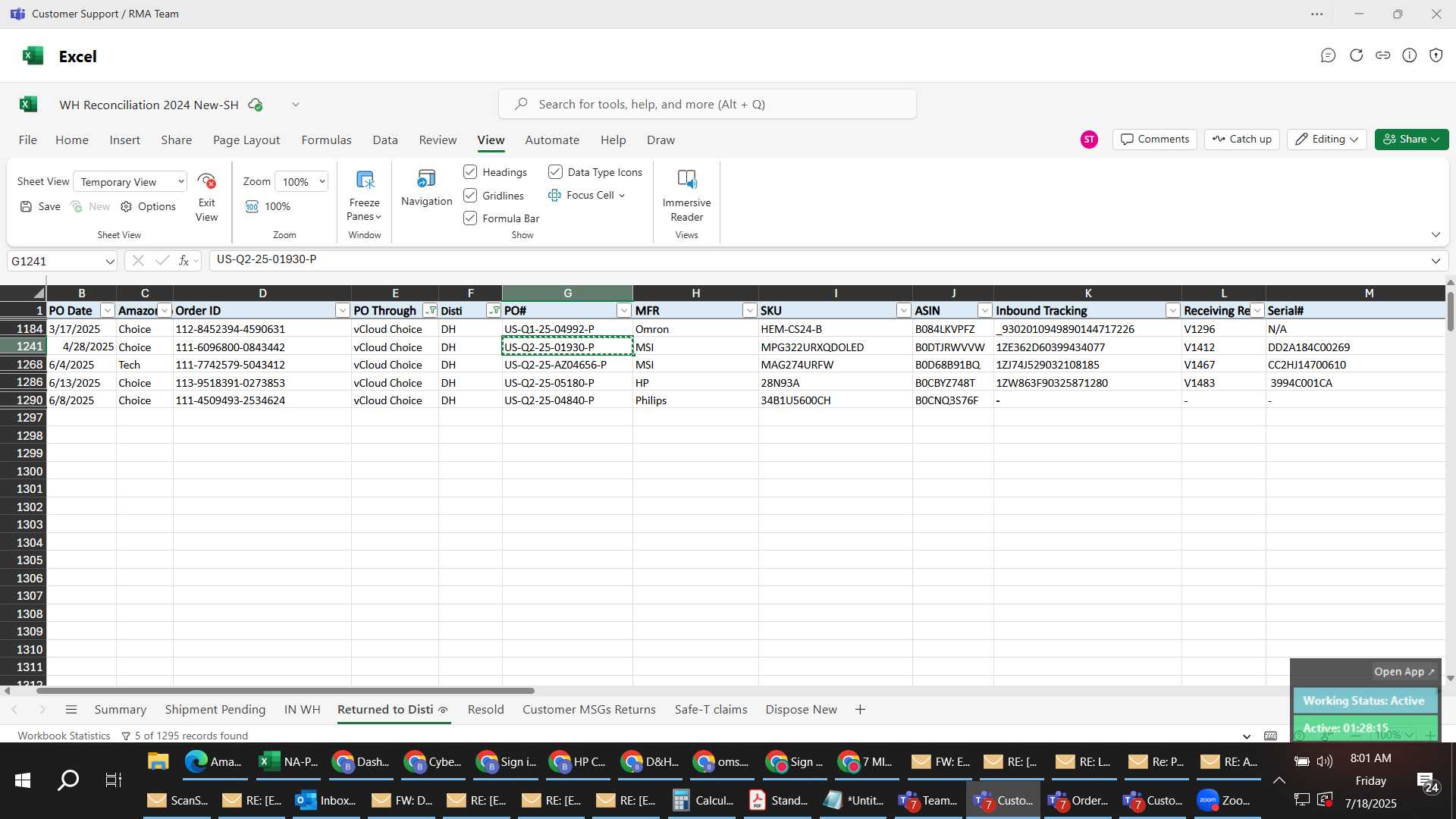Screen dimensions: 1456x819
Task: Open the Comments pane
Action: (x=1155, y=140)
